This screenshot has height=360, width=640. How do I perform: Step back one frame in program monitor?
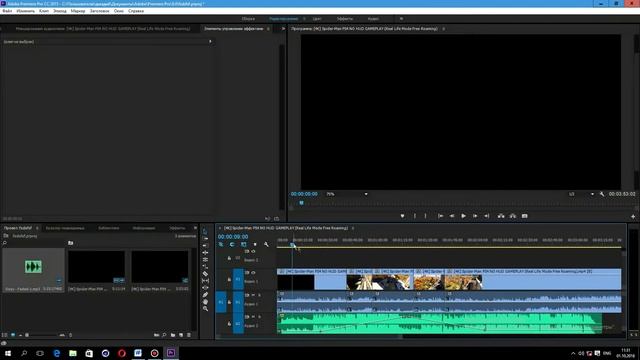452,216
